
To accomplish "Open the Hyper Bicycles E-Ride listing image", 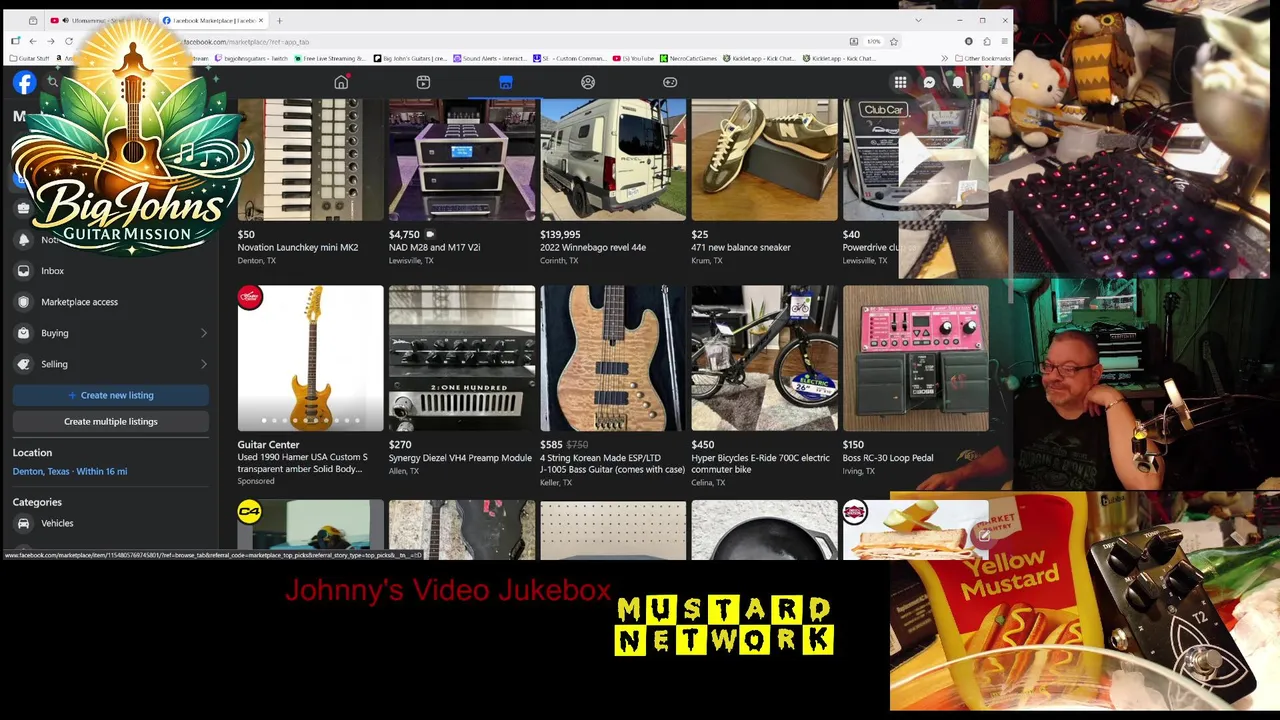I will [764, 358].
